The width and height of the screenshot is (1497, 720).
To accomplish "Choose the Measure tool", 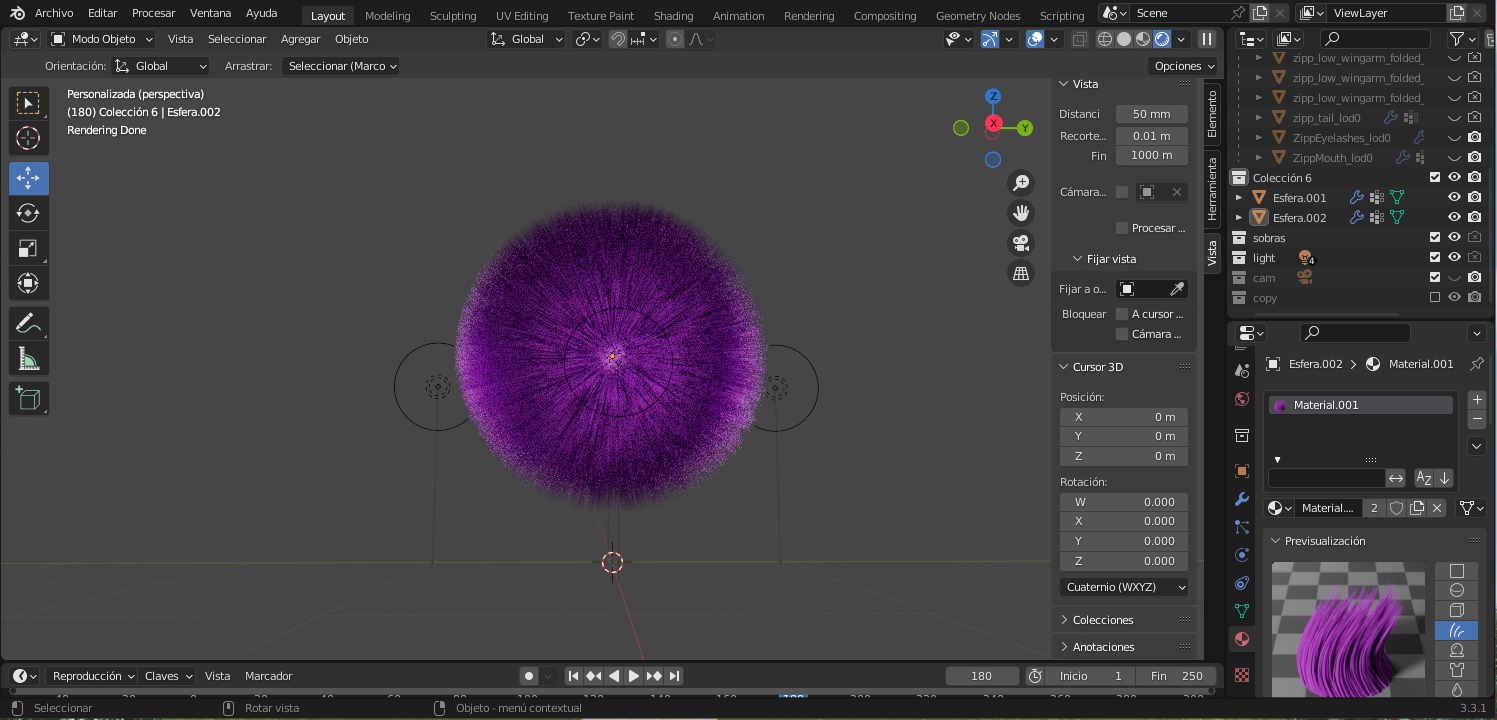I will tap(29, 358).
